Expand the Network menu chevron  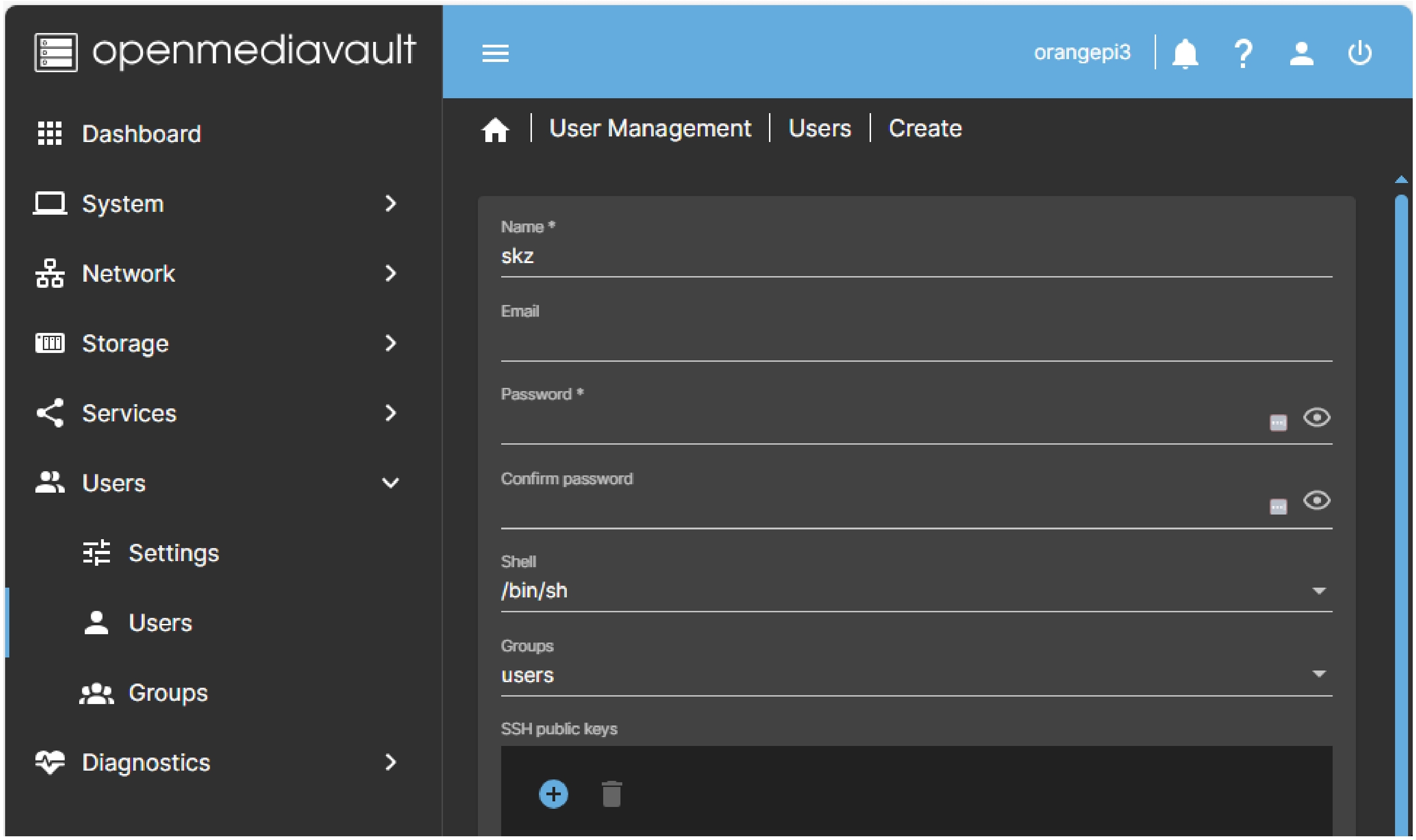click(390, 273)
